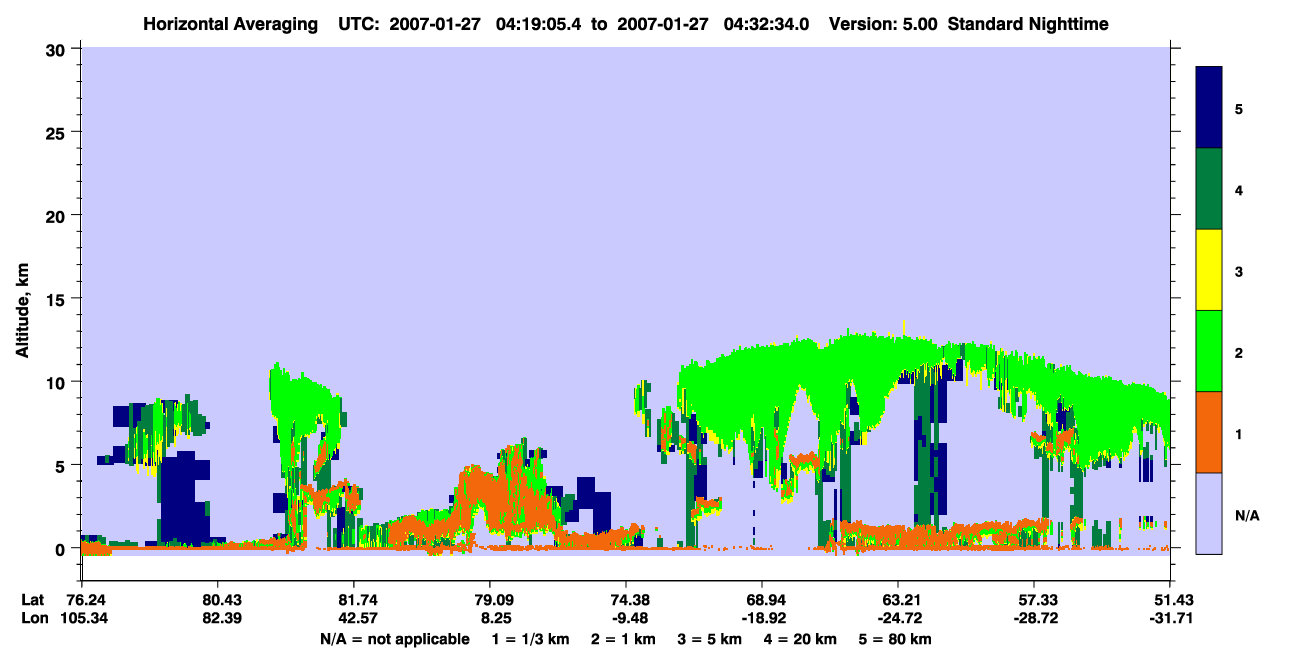This screenshot has height=667, width=1300.
Task: Click the 'Altitude, km' axis label
Action: pos(22,300)
